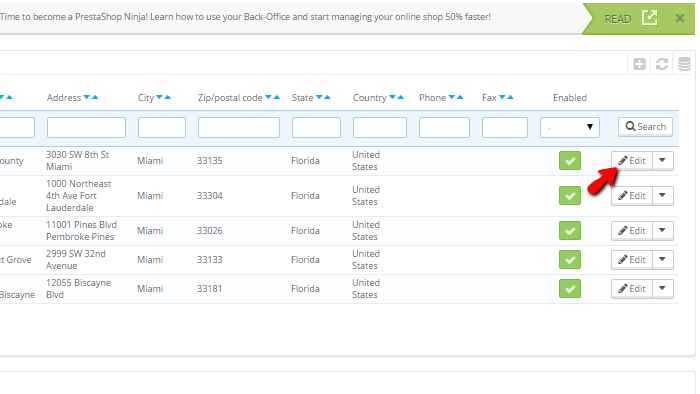
Task: Edit the 3030 SW 8th St store
Action: (x=632, y=161)
